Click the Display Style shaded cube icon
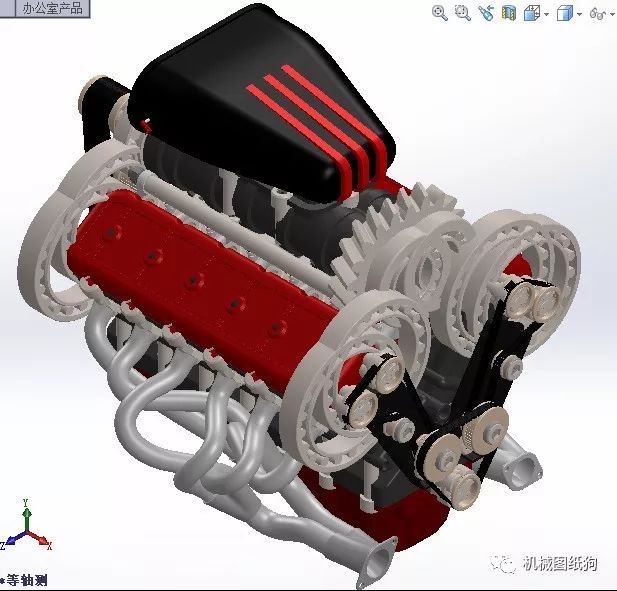The width and height of the screenshot is (617, 591). coord(565,14)
